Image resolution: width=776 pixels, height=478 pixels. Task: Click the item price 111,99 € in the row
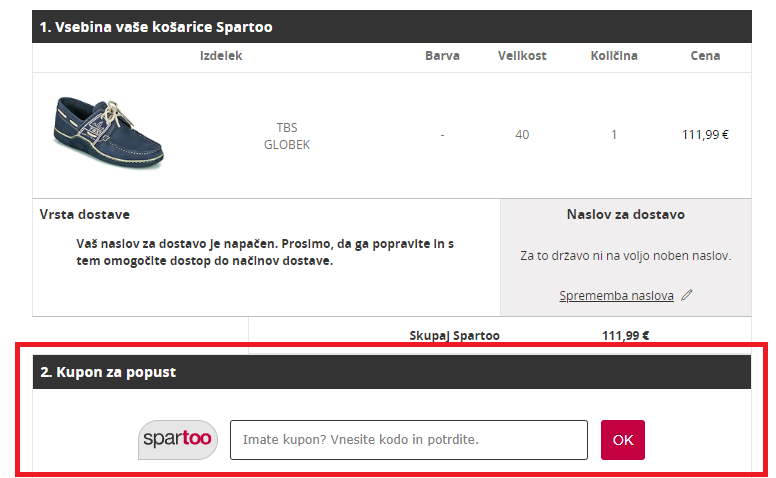705,135
